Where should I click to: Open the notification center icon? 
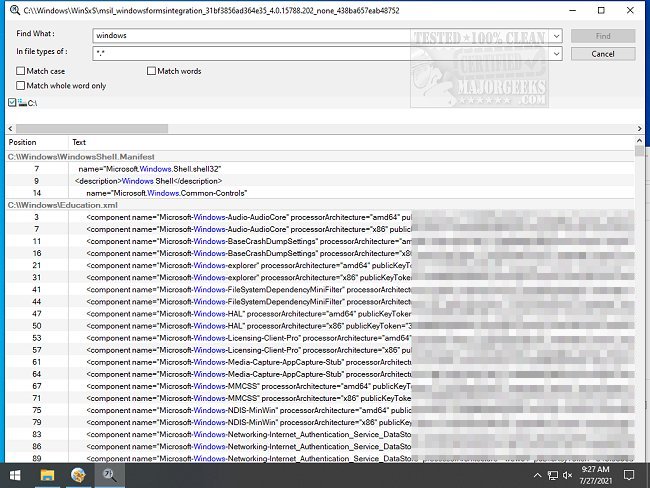click(629, 475)
